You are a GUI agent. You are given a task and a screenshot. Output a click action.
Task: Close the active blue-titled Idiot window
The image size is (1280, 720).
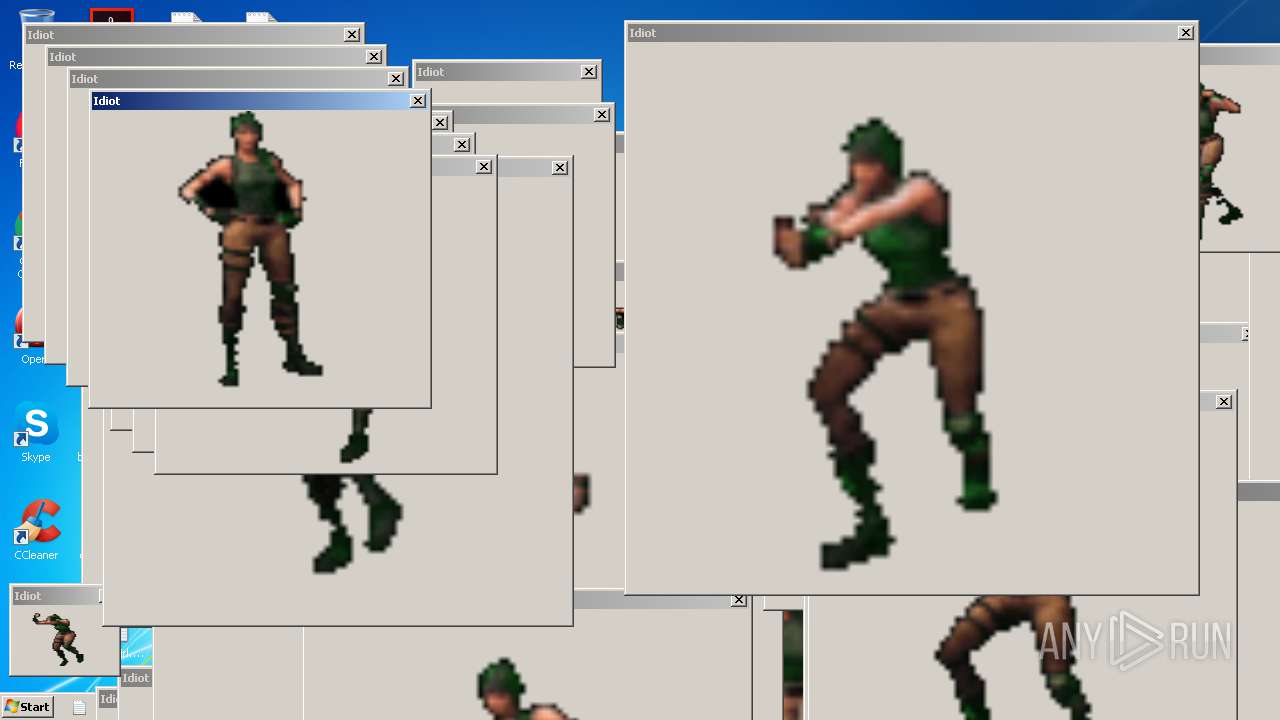[x=418, y=101]
